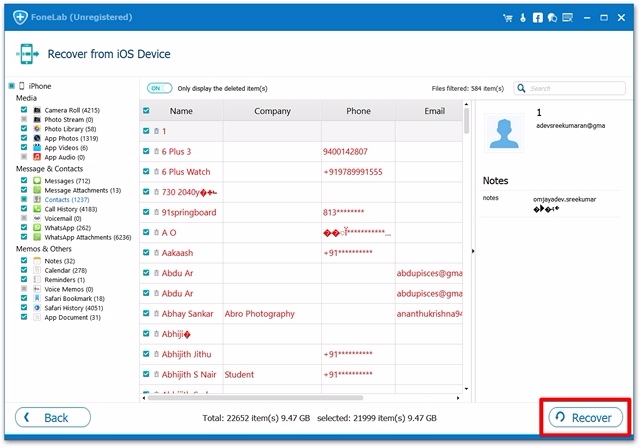Image resolution: width=640 pixels, height=447 pixels.
Task: Click the Camera Roll category icon
Action: point(37,110)
